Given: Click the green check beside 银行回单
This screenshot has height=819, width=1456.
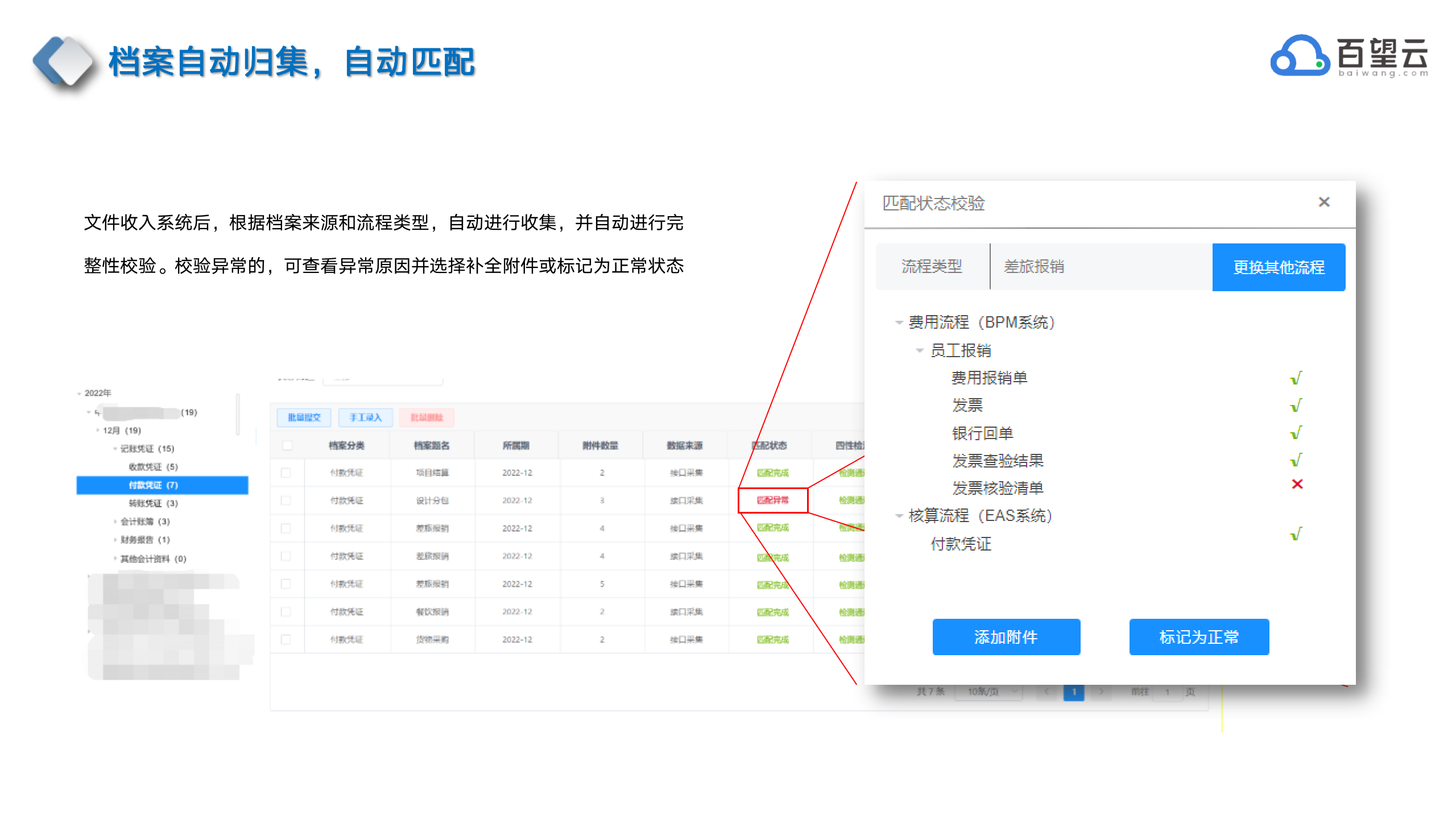Looking at the screenshot, I should pyautogui.click(x=1296, y=433).
